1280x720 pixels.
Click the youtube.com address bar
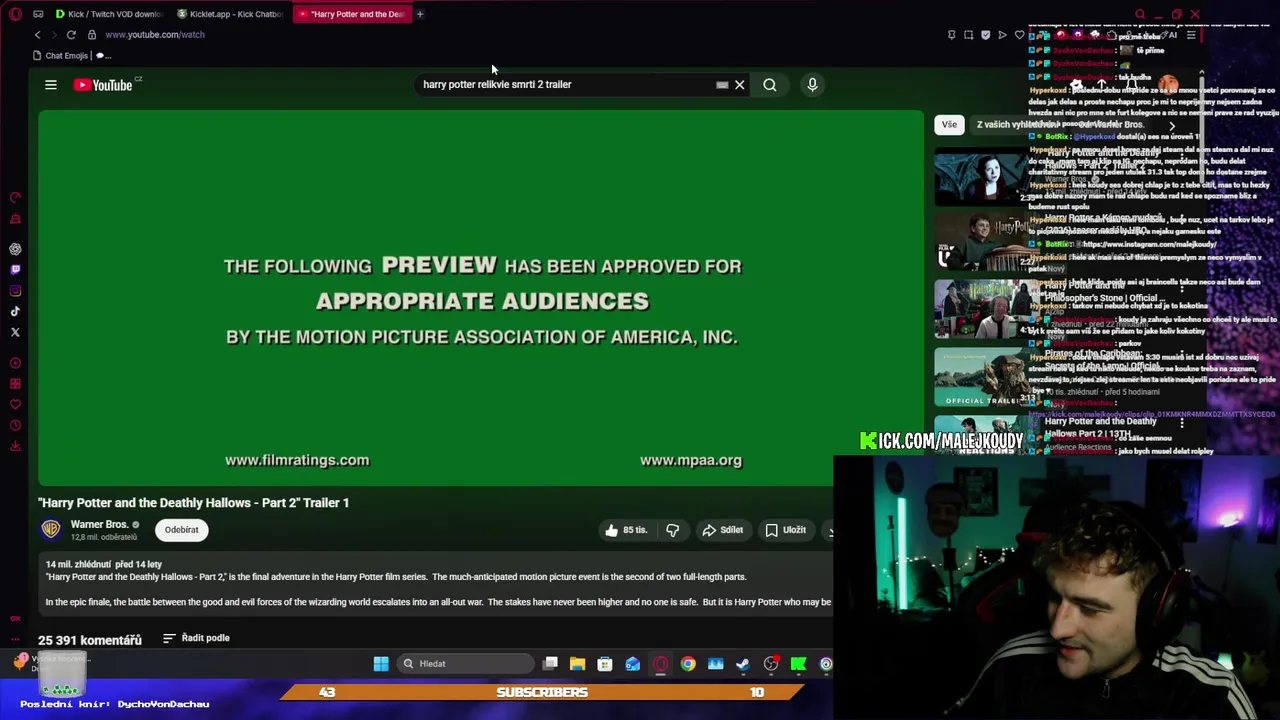pos(155,35)
